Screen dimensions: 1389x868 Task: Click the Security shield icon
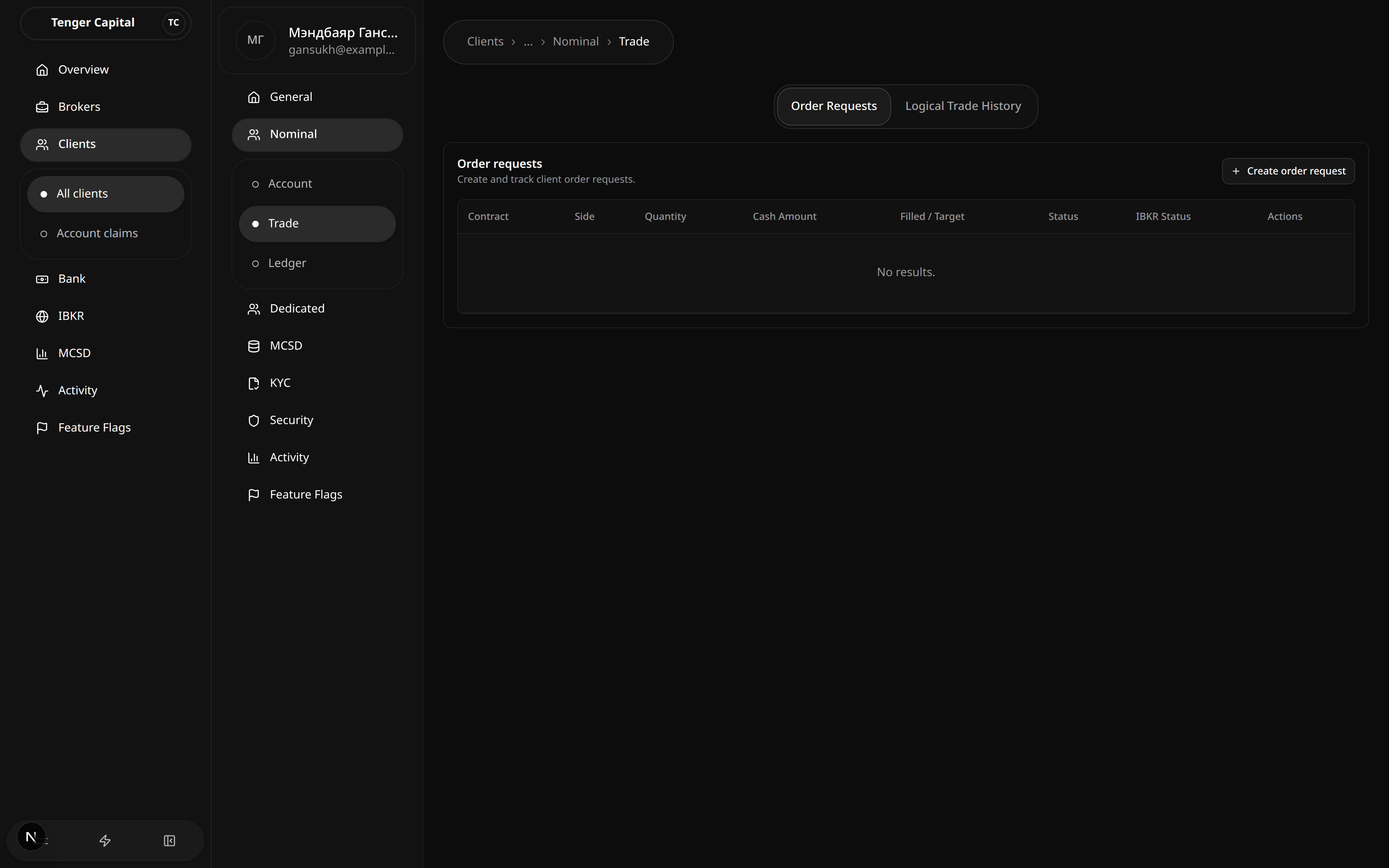coord(254,421)
